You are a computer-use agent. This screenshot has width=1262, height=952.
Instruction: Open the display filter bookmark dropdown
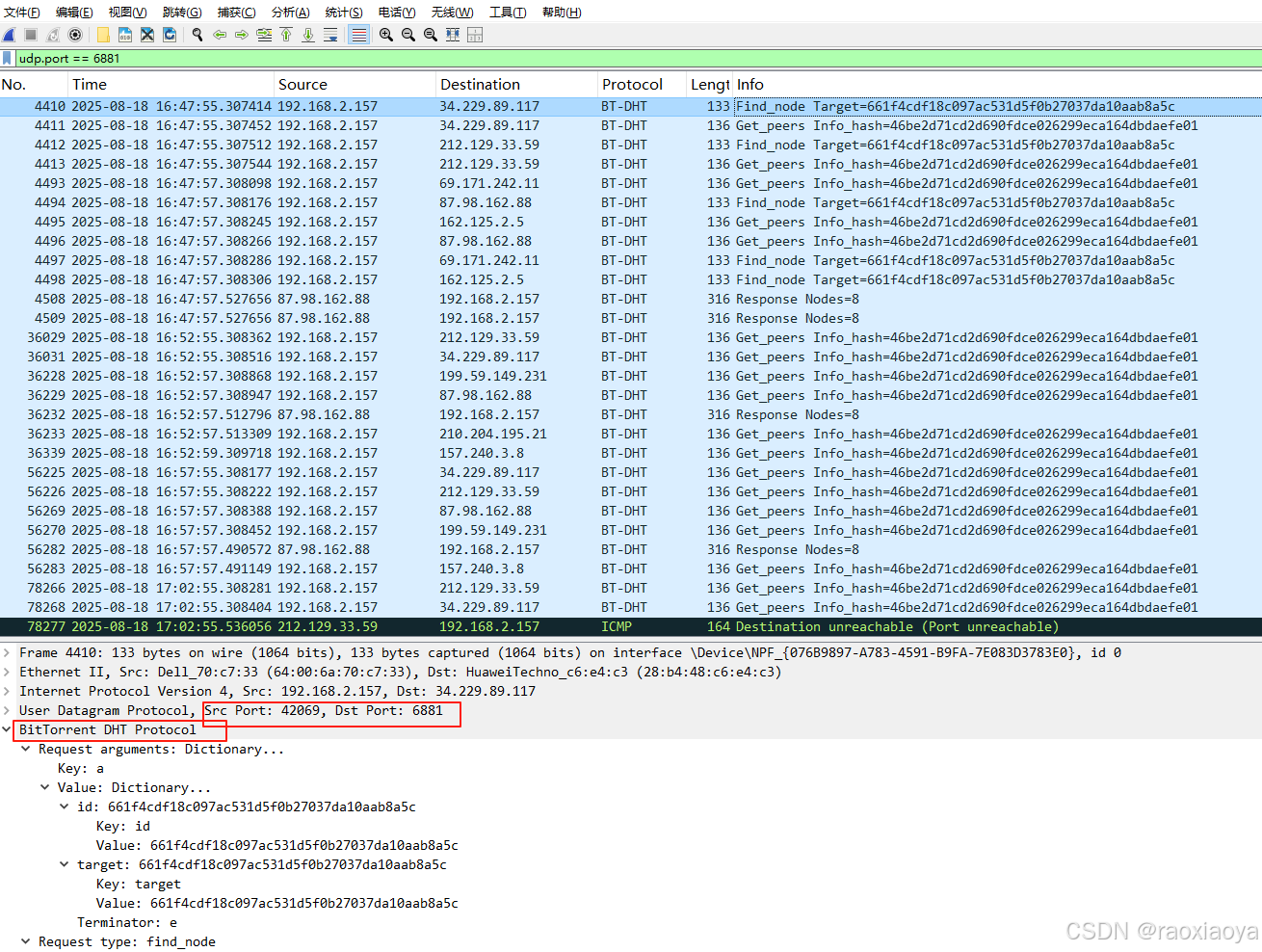click(x=8, y=58)
